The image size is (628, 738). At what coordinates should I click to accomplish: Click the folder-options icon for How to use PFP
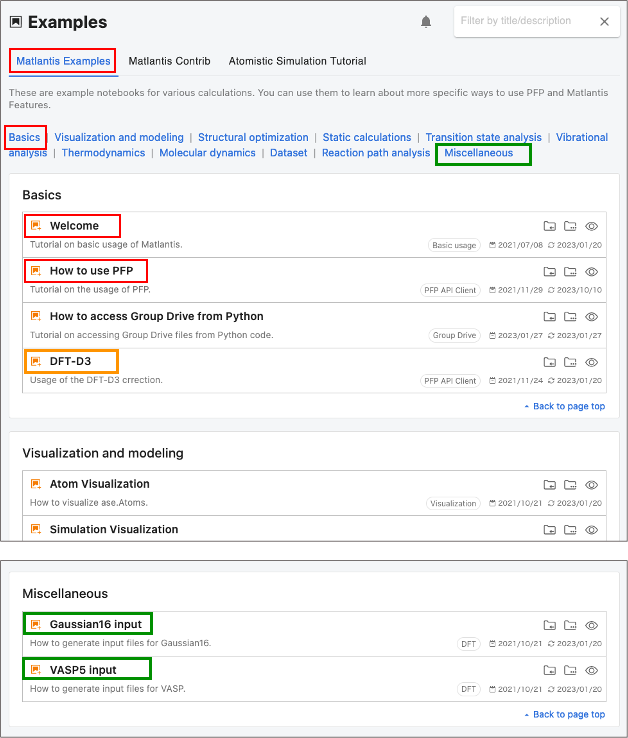click(x=570, y=271)
